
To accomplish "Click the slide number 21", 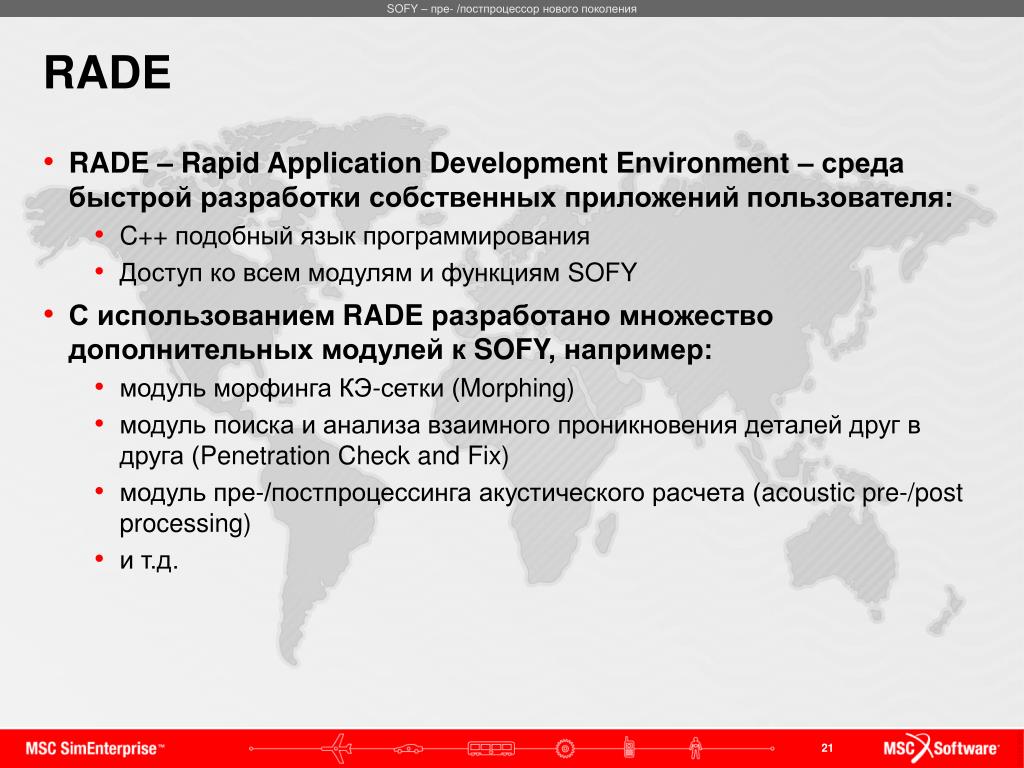I will point(827,748).
